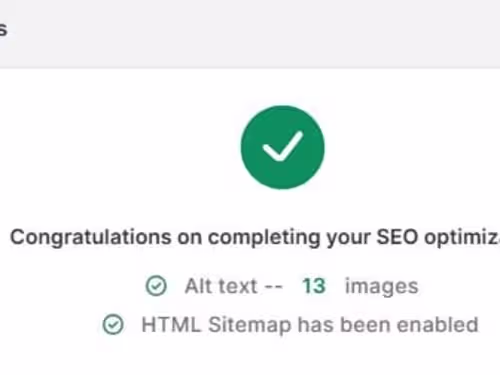Click the word 'completing' in the heading
The width and height of the screenshot is (500, 375).
(264, 238)
